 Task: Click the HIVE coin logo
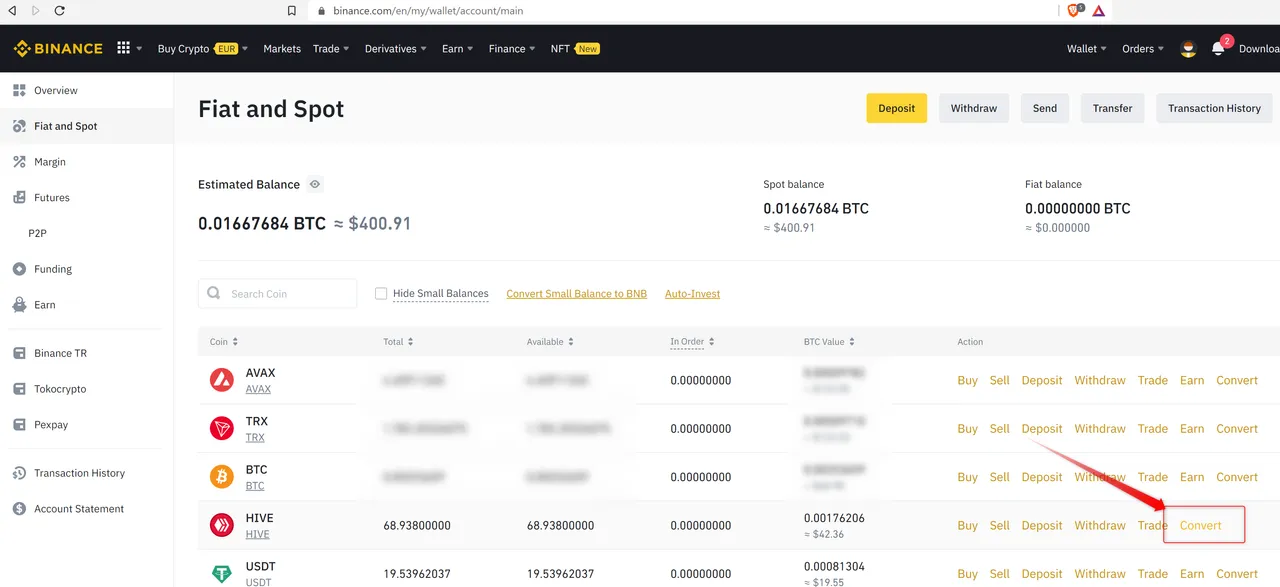coord(222,525)
